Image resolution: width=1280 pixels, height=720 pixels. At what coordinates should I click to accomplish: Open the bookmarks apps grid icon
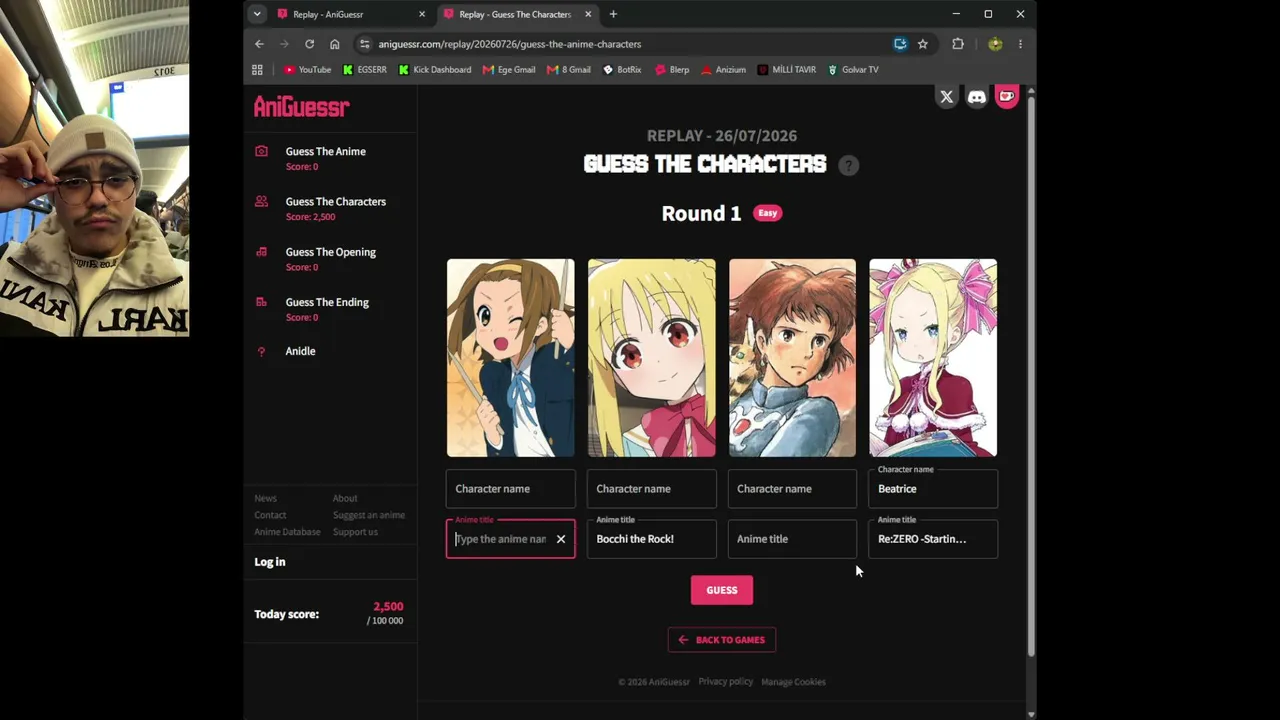pyautogui.click(x=257, y=70)
